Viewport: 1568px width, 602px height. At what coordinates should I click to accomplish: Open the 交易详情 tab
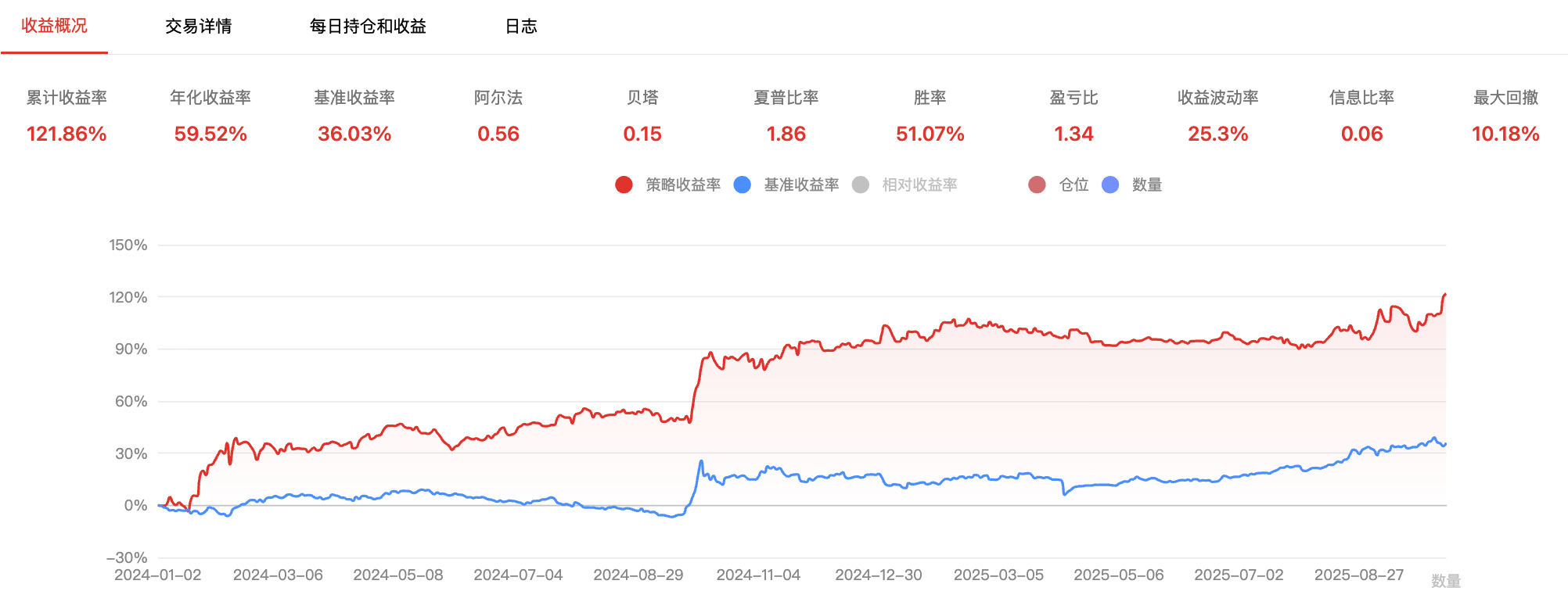point(198,27)
